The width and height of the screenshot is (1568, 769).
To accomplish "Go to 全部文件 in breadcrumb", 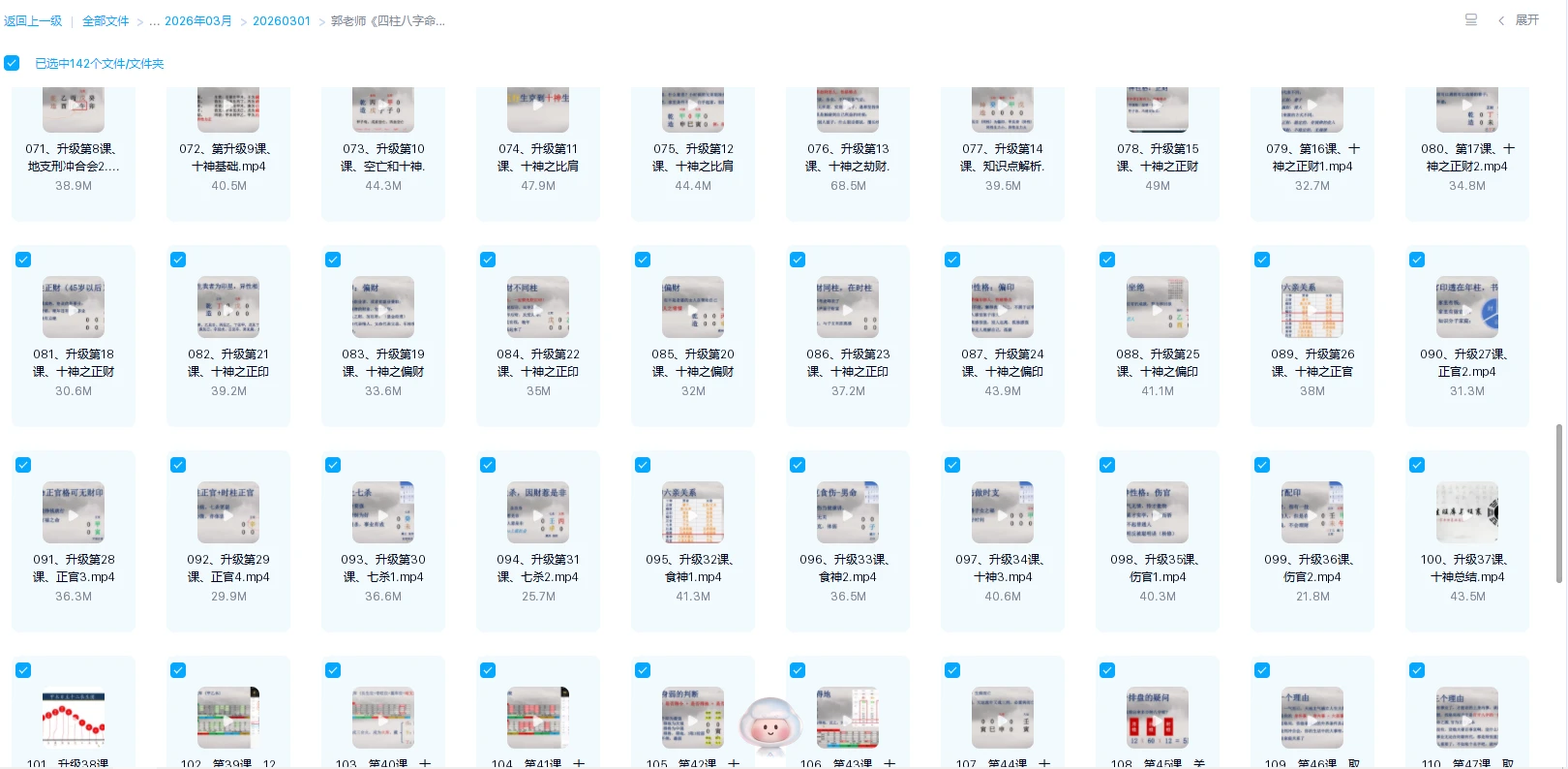I will [x=106, y=21].
